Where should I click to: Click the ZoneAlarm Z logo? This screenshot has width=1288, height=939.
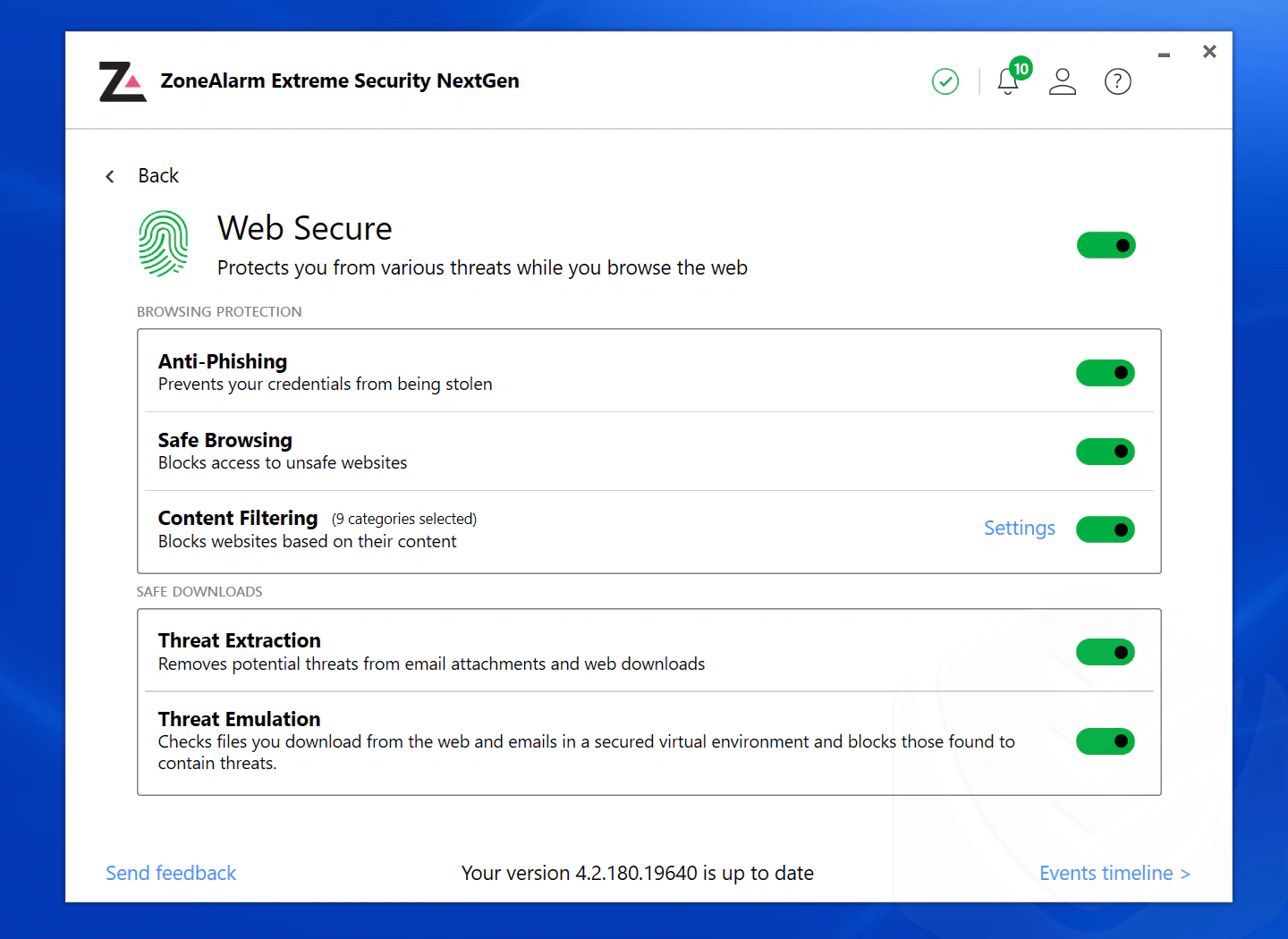pos(123,81)
